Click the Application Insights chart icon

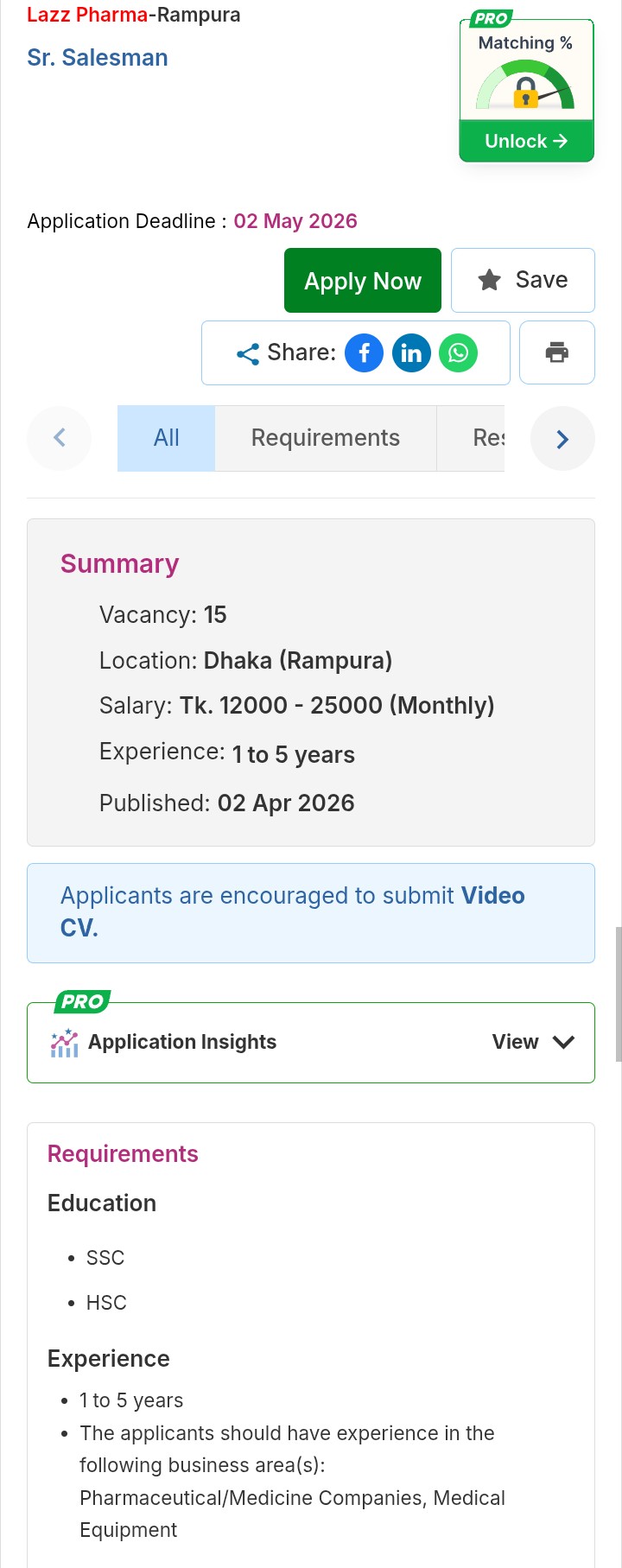[x=65, y=1043]
